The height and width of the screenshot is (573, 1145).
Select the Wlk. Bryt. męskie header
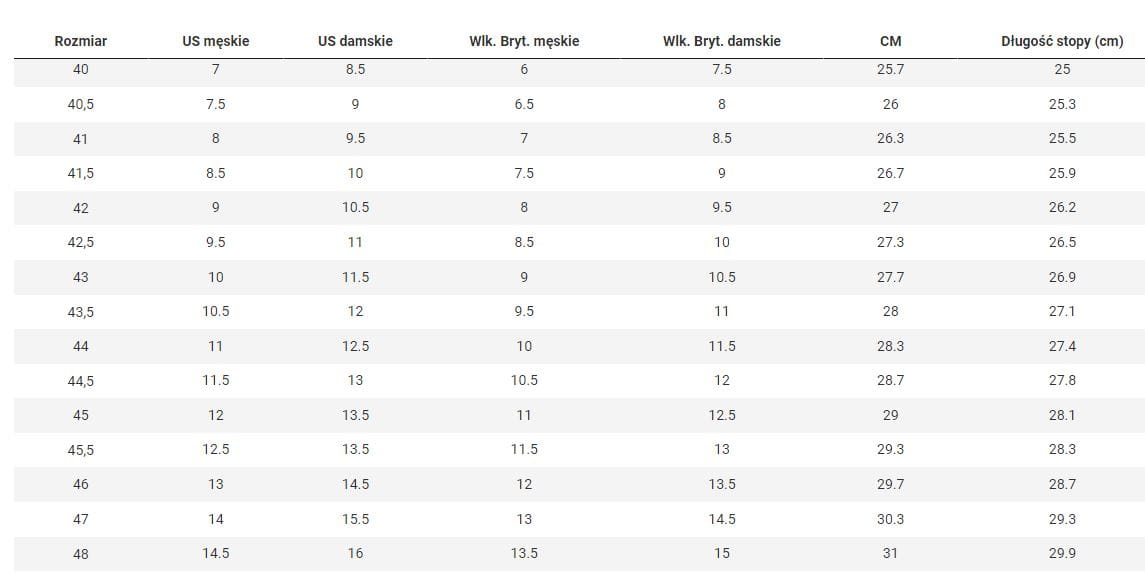tap(524, 41)
